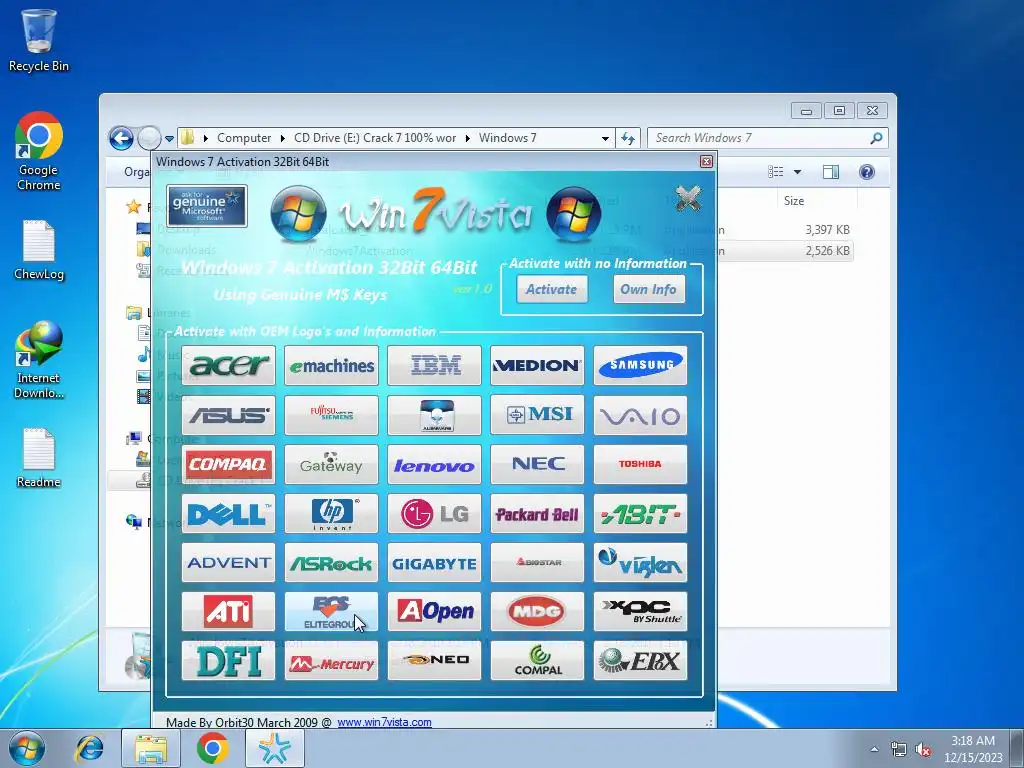
Task: Open the Own Info option
Action: click(648, 289)
